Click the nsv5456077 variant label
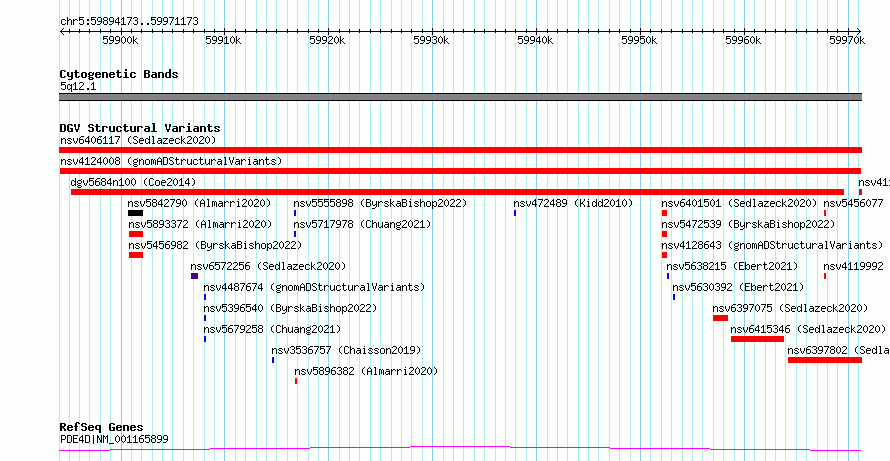Screen dimensions: 890x461 [x=853, y=203]
